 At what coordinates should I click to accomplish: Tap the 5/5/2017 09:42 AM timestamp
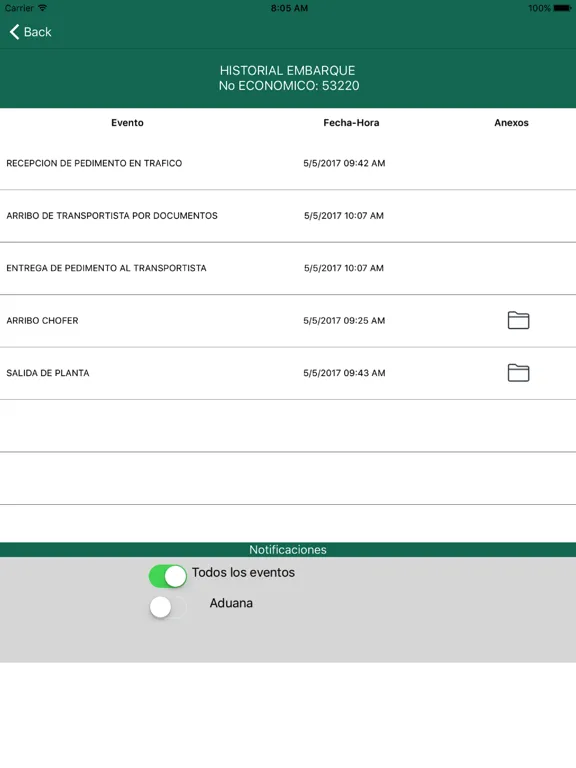point(344,163)
